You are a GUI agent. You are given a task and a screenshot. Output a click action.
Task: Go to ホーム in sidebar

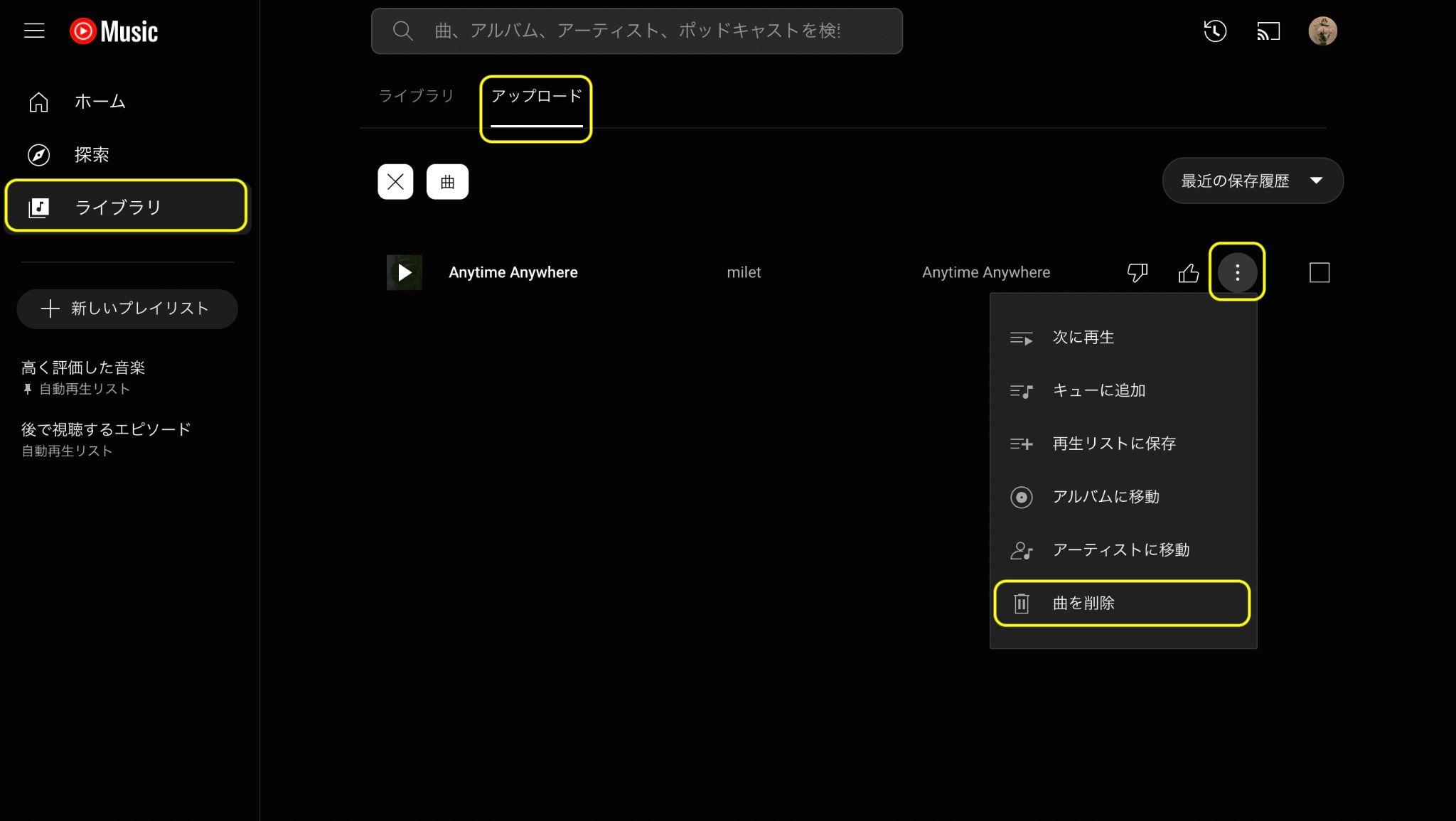click(x=127, y=102)
